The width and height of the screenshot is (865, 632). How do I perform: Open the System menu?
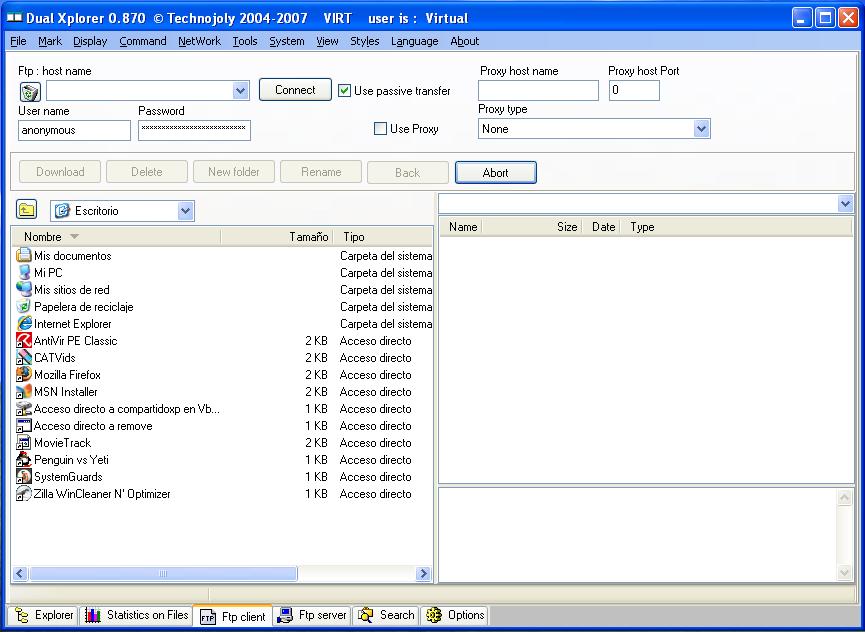coord(287,41)
